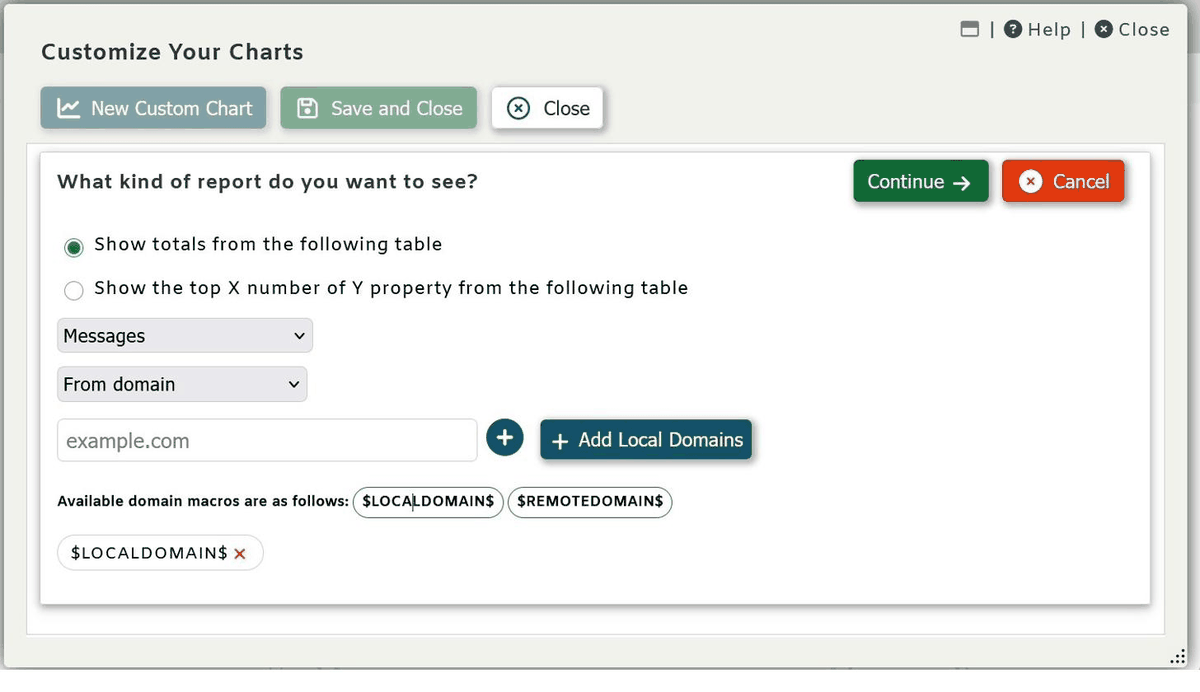1200x692 pixels.
Task: Click Save and Close button
Action: (x=379, y=108)
